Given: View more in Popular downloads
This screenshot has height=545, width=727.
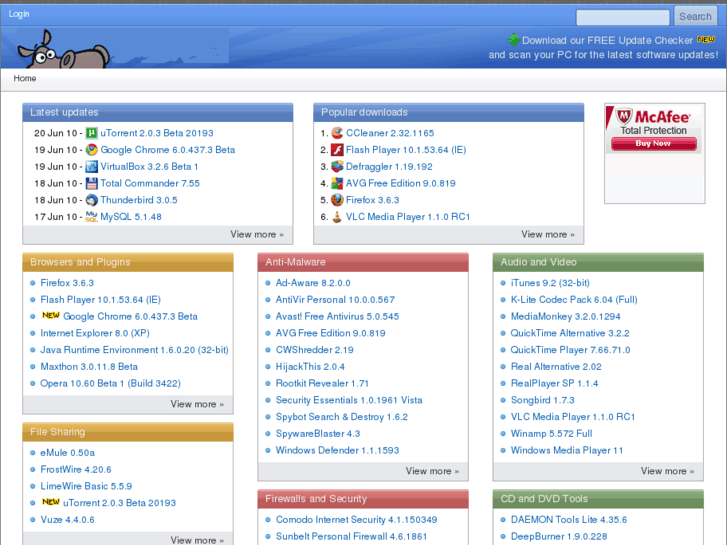Looking at the screenshot, I should click(548, 235).
